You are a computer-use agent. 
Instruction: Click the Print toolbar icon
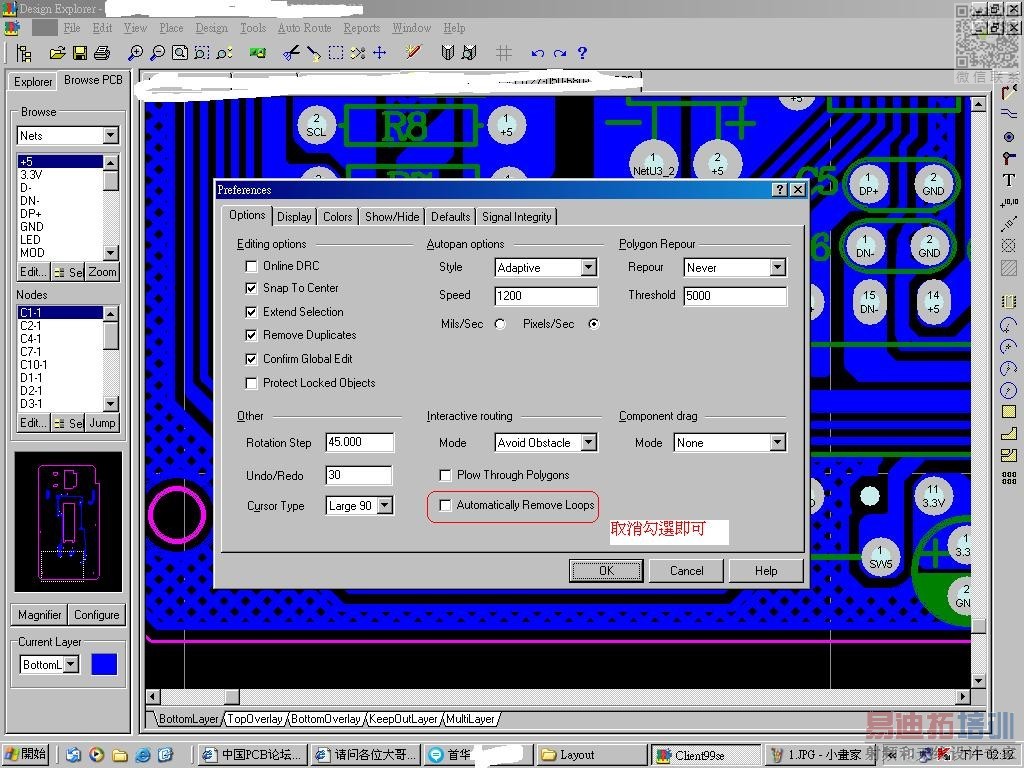102,53
